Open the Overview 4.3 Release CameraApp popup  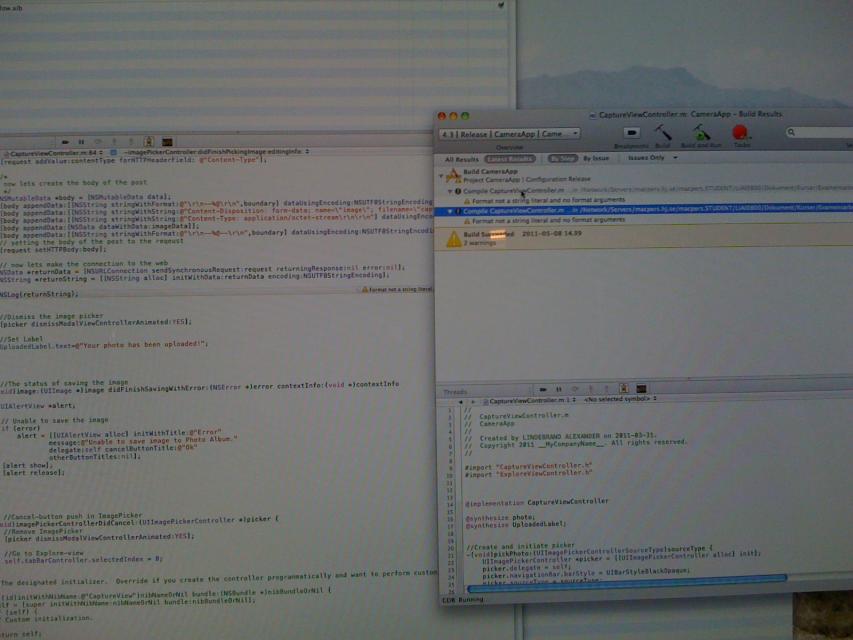tap(510, 133)
